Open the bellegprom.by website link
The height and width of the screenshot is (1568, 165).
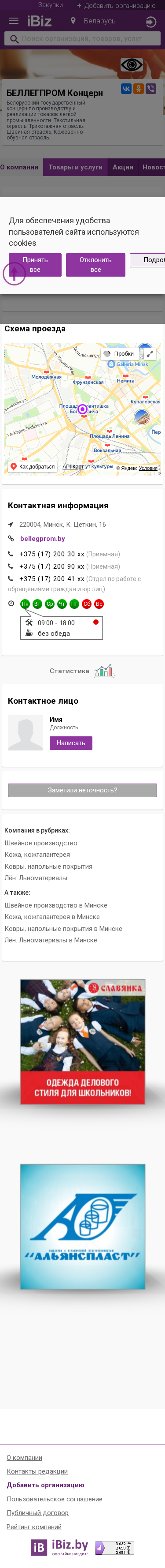pyautogui.click(x=43, y=539)
